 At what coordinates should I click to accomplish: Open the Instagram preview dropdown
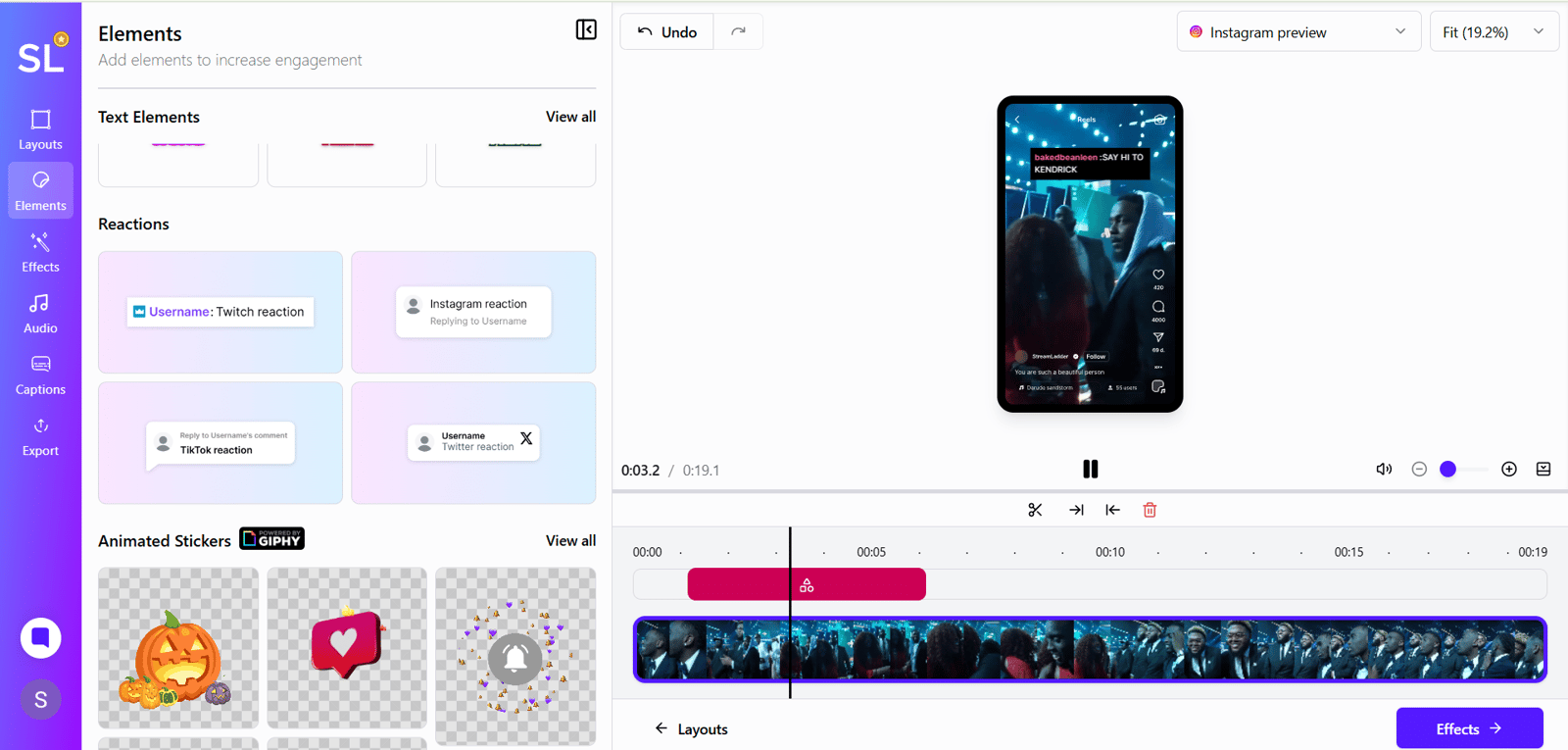pos(1298,32)
